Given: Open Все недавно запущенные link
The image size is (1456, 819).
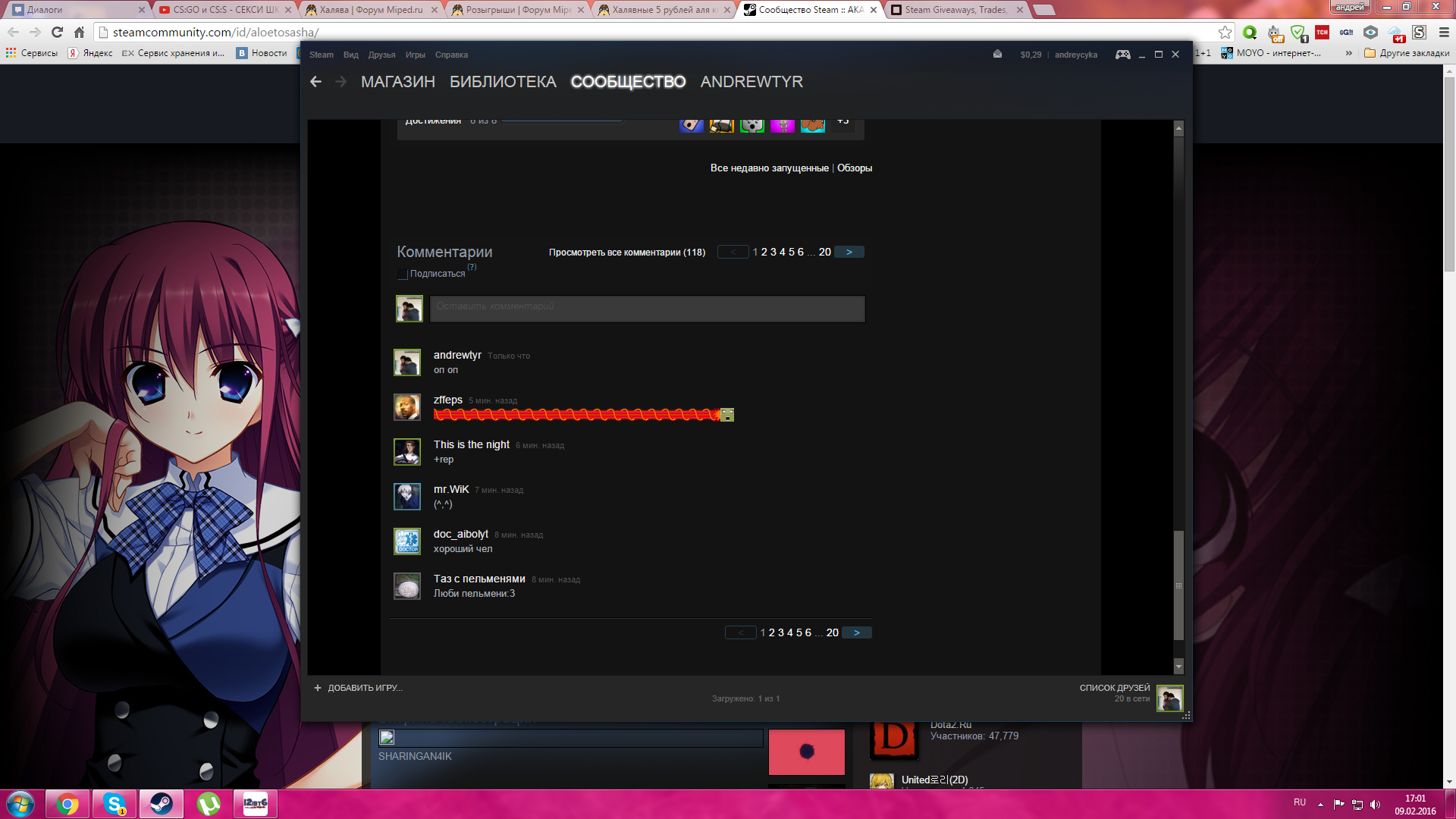Looking at the screenshot, I should pyautogui.click(x=769, y=168).
